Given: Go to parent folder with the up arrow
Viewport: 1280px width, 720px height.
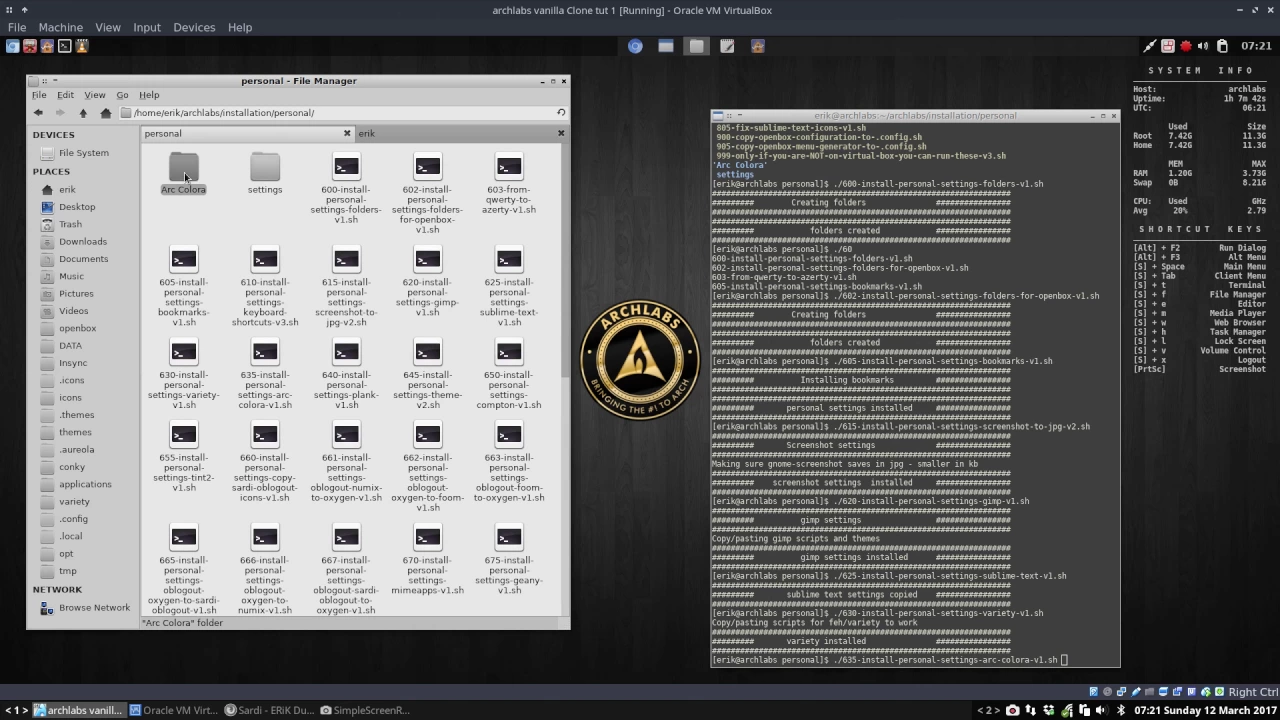Looking at the screenshot, I should click(83, 113).
